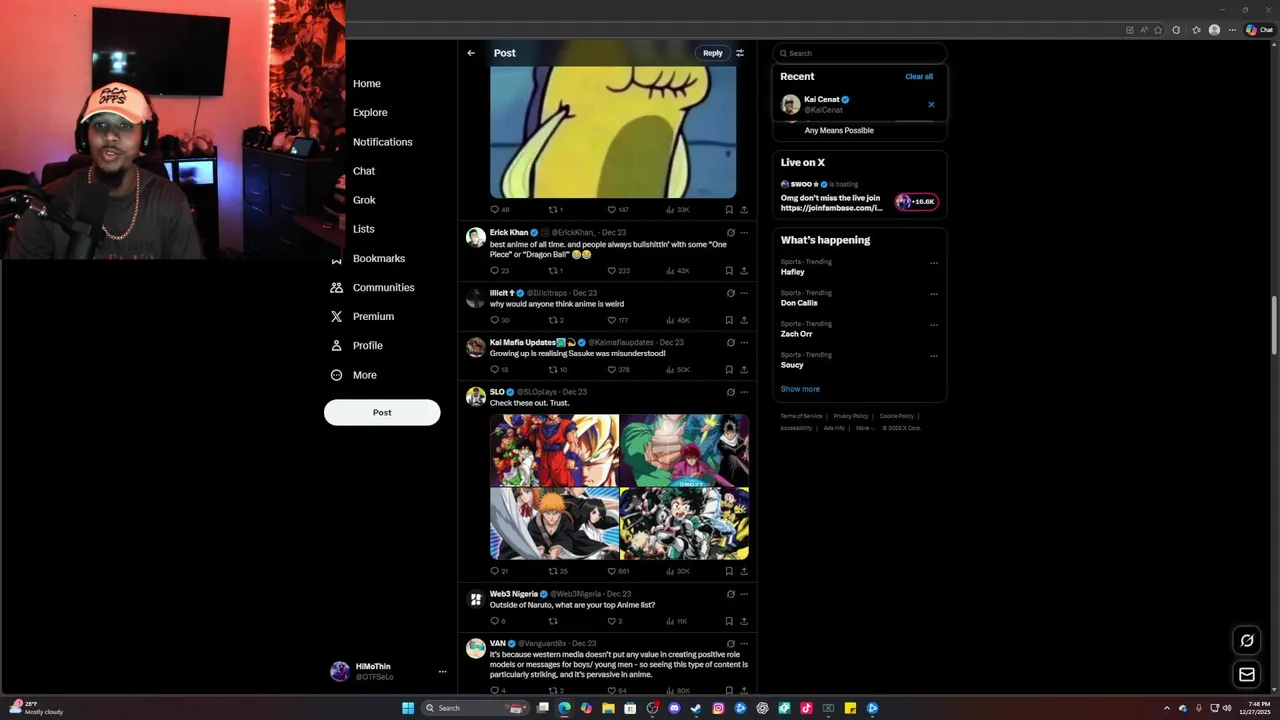
Task: Open the Copilot Chat button in Edge
Action: coord(1259,30)
